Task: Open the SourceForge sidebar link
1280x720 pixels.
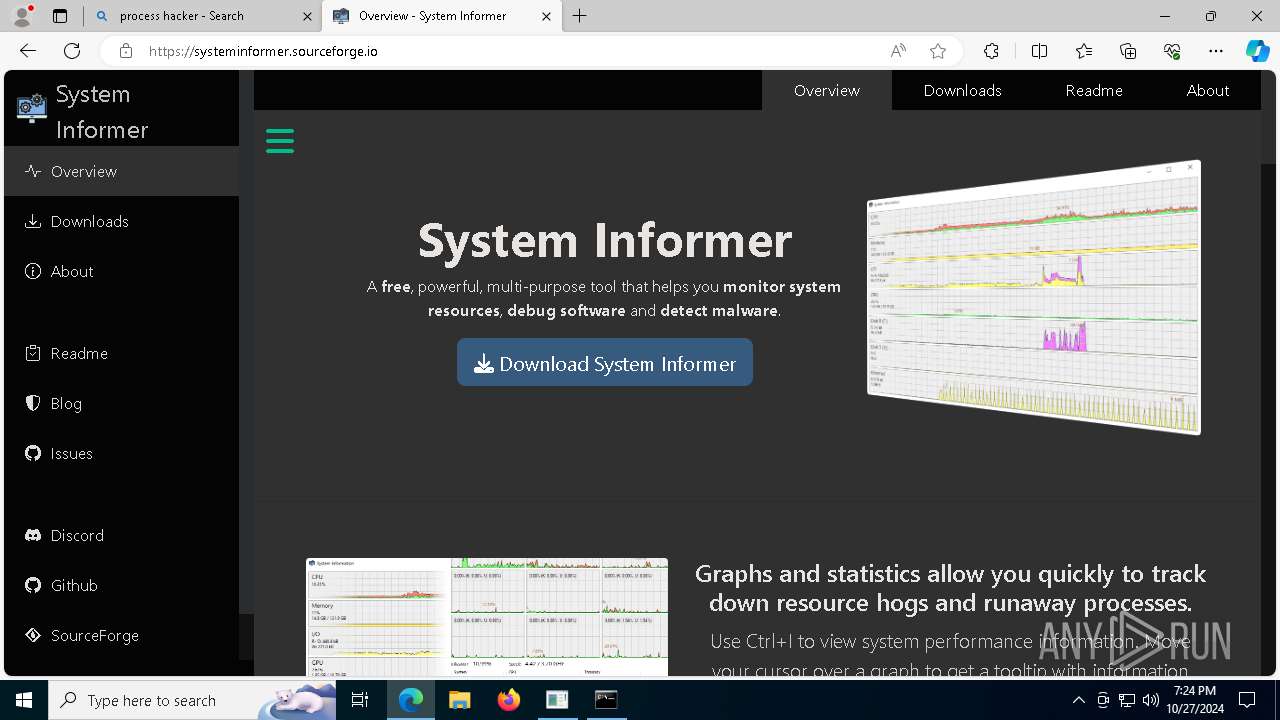Action: pos(121,635)
